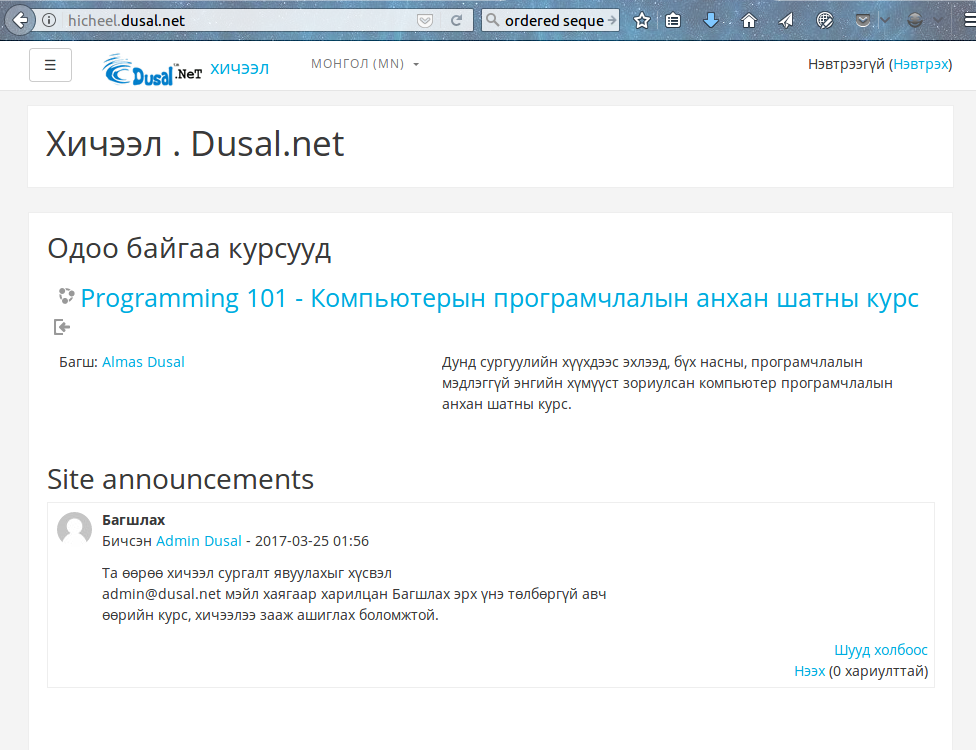976x750 pixels.
Task: Click the Нэвтрэх login link
Action: pyautogui.click(x=921, y=64)
